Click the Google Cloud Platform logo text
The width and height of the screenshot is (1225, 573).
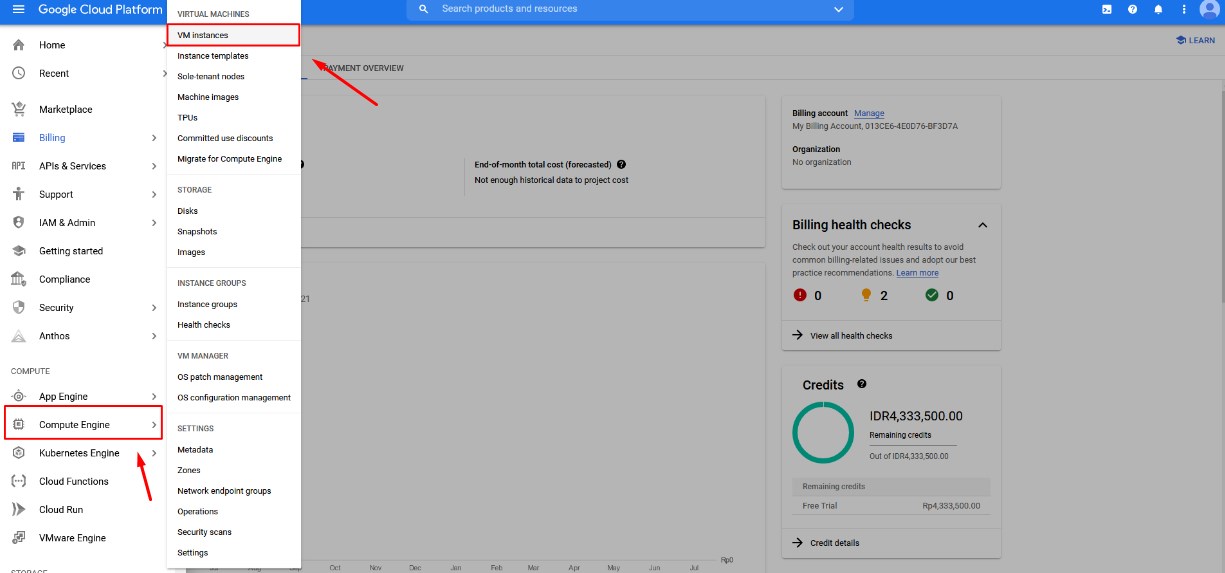(x=100, y=9)
